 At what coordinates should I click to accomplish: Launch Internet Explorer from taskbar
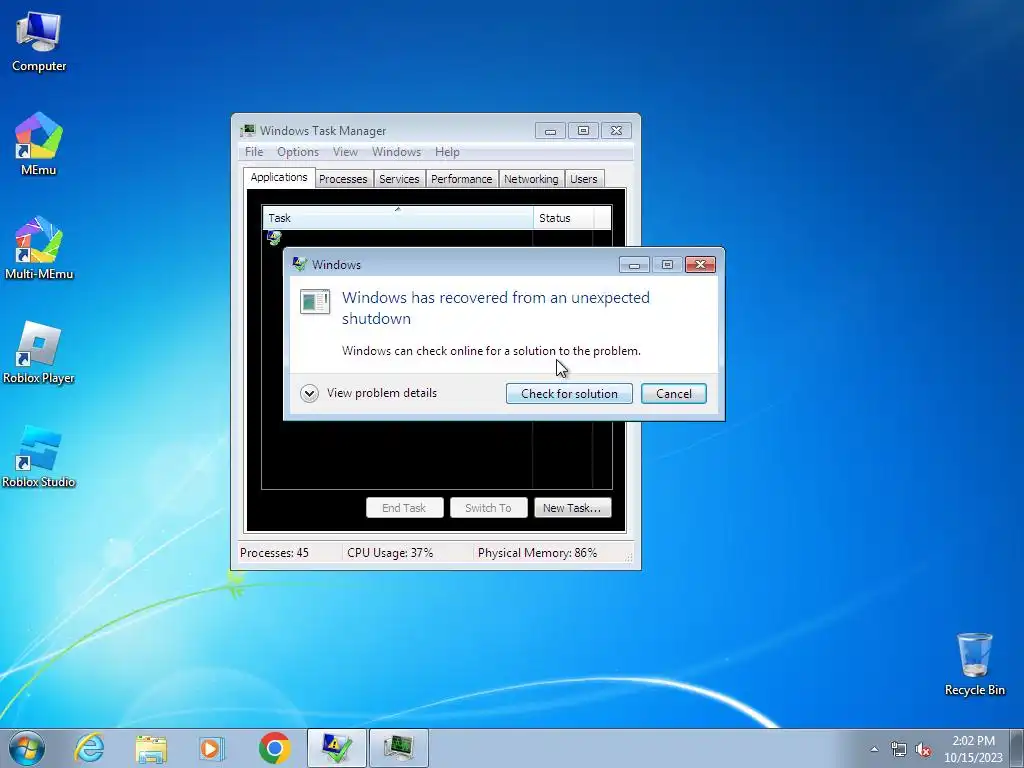tap(89, 748)
